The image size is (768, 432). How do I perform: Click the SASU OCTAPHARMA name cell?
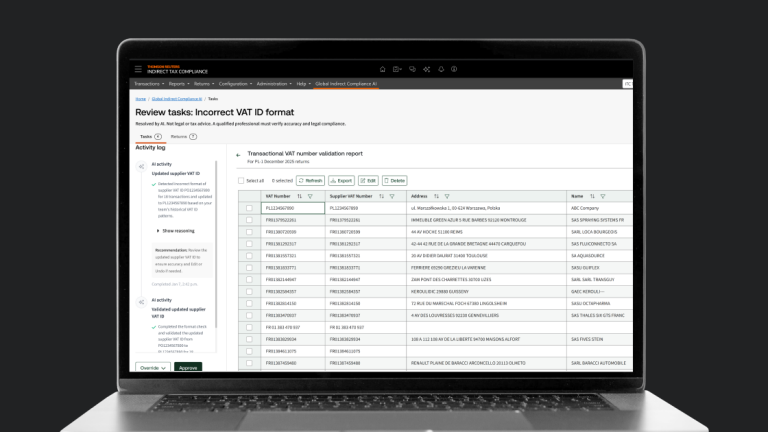click(600, 304)
